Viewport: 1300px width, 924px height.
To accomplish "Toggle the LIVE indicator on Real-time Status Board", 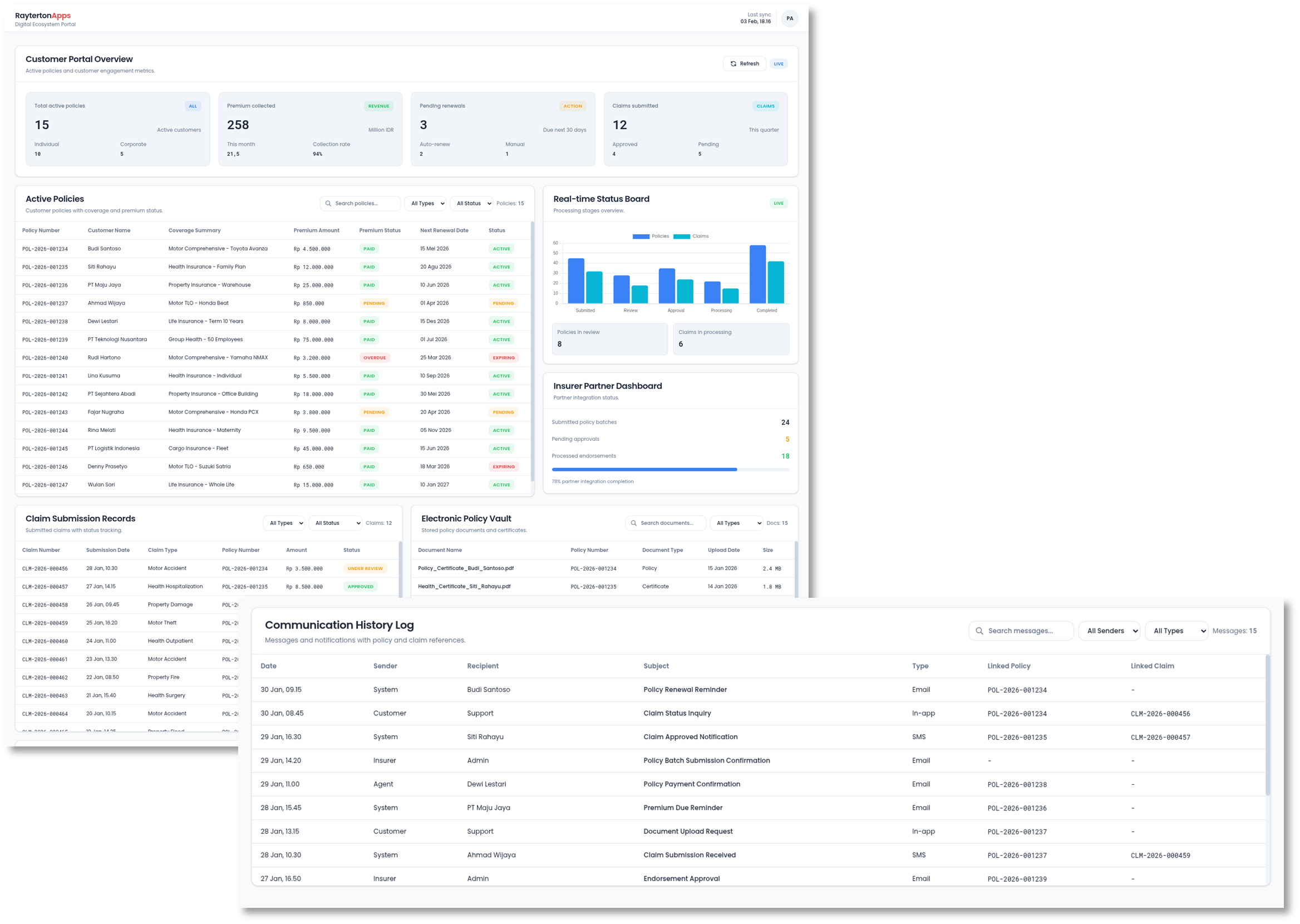I will [x=778, y=203].
